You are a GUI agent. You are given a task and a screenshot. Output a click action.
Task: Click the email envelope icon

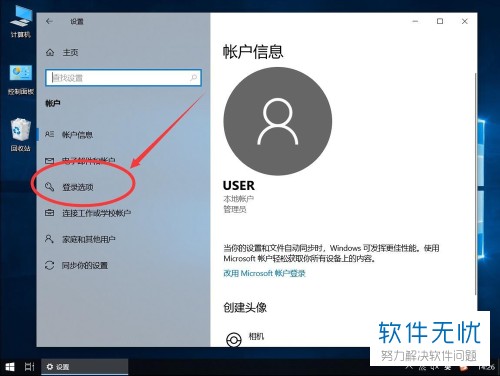pos(49,161)
